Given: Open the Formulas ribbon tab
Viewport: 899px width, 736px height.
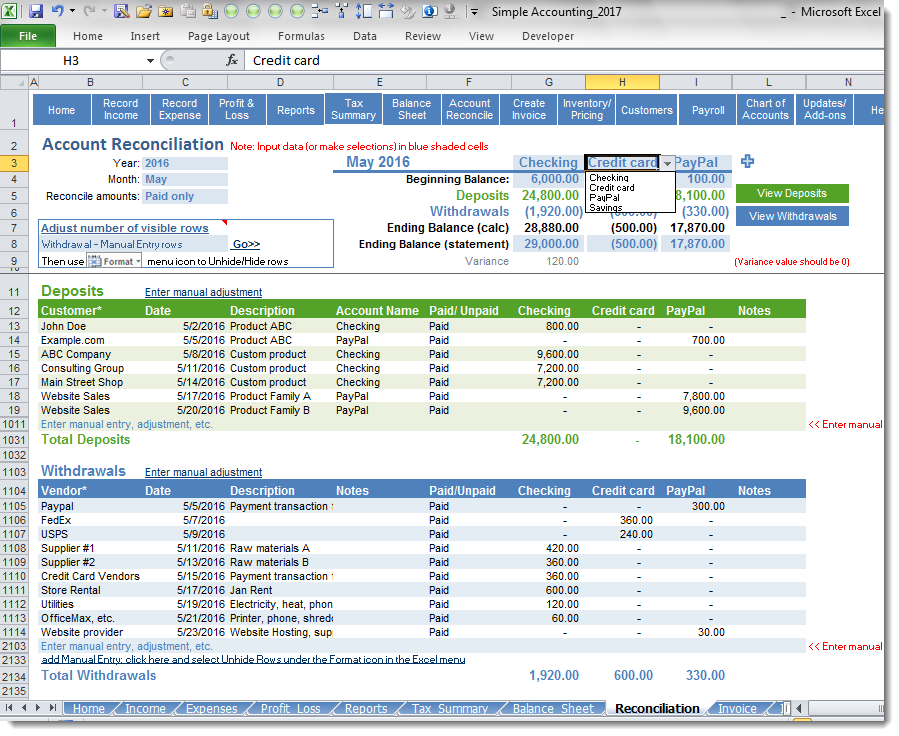Looking at the screenshot, I should click(x=301, y=36).
